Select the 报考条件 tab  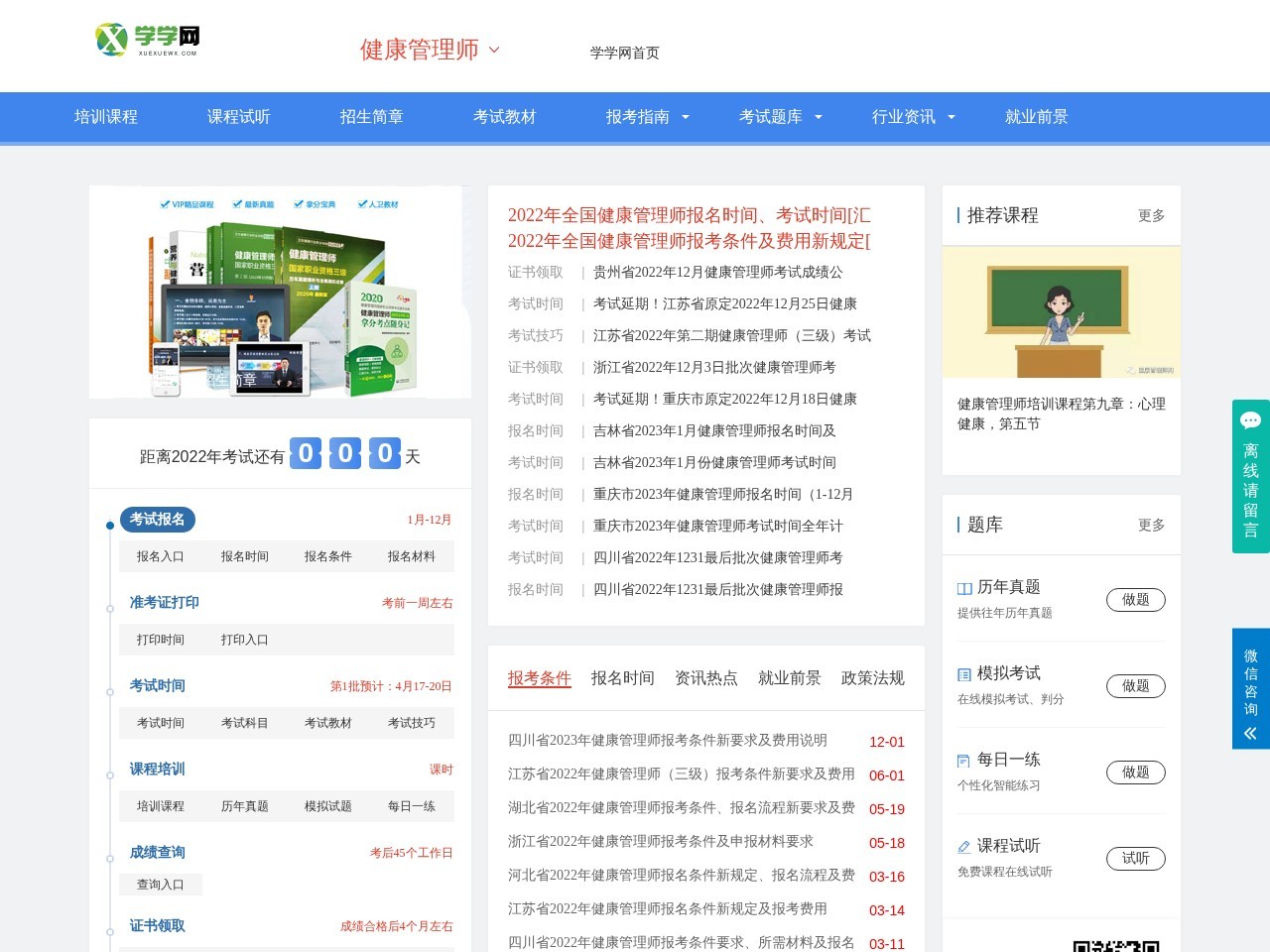point(540,678)
